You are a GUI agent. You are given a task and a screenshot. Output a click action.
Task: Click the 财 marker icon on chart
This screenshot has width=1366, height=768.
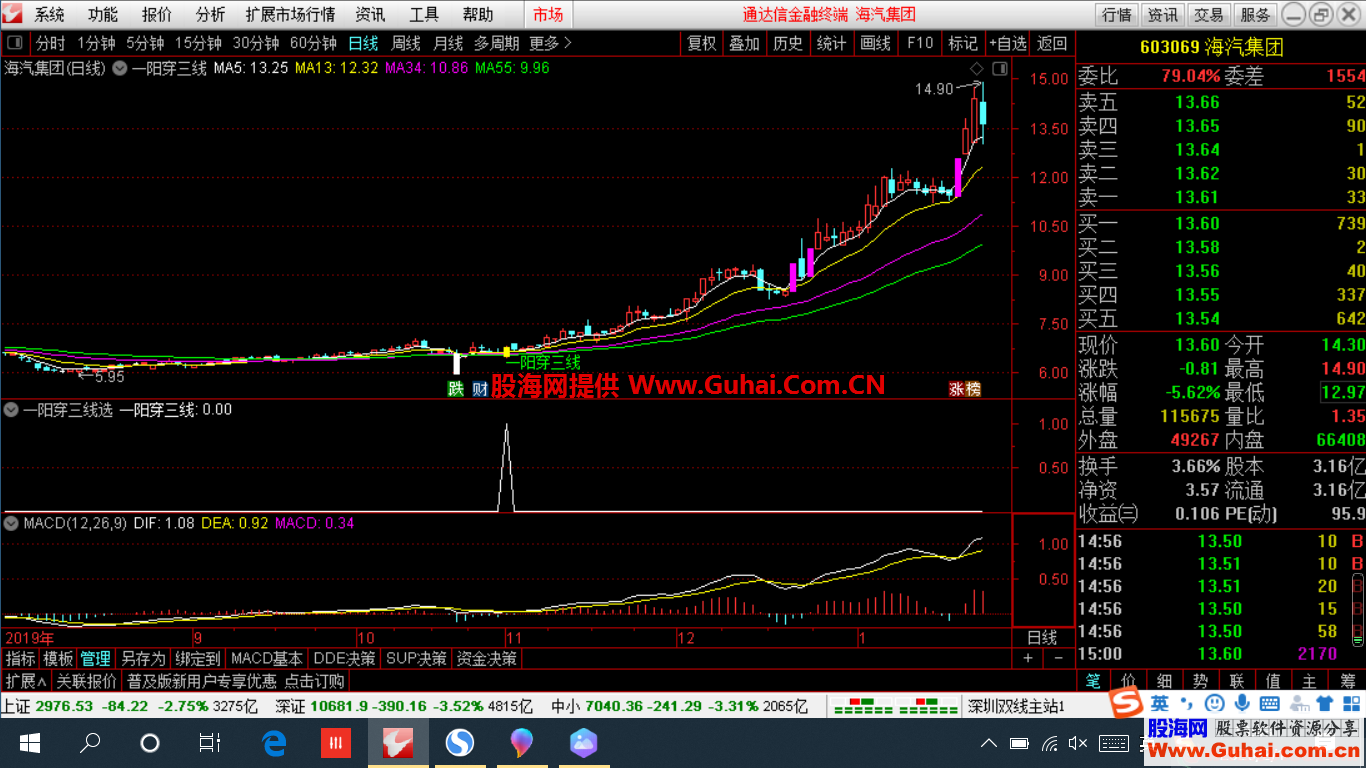481,389
